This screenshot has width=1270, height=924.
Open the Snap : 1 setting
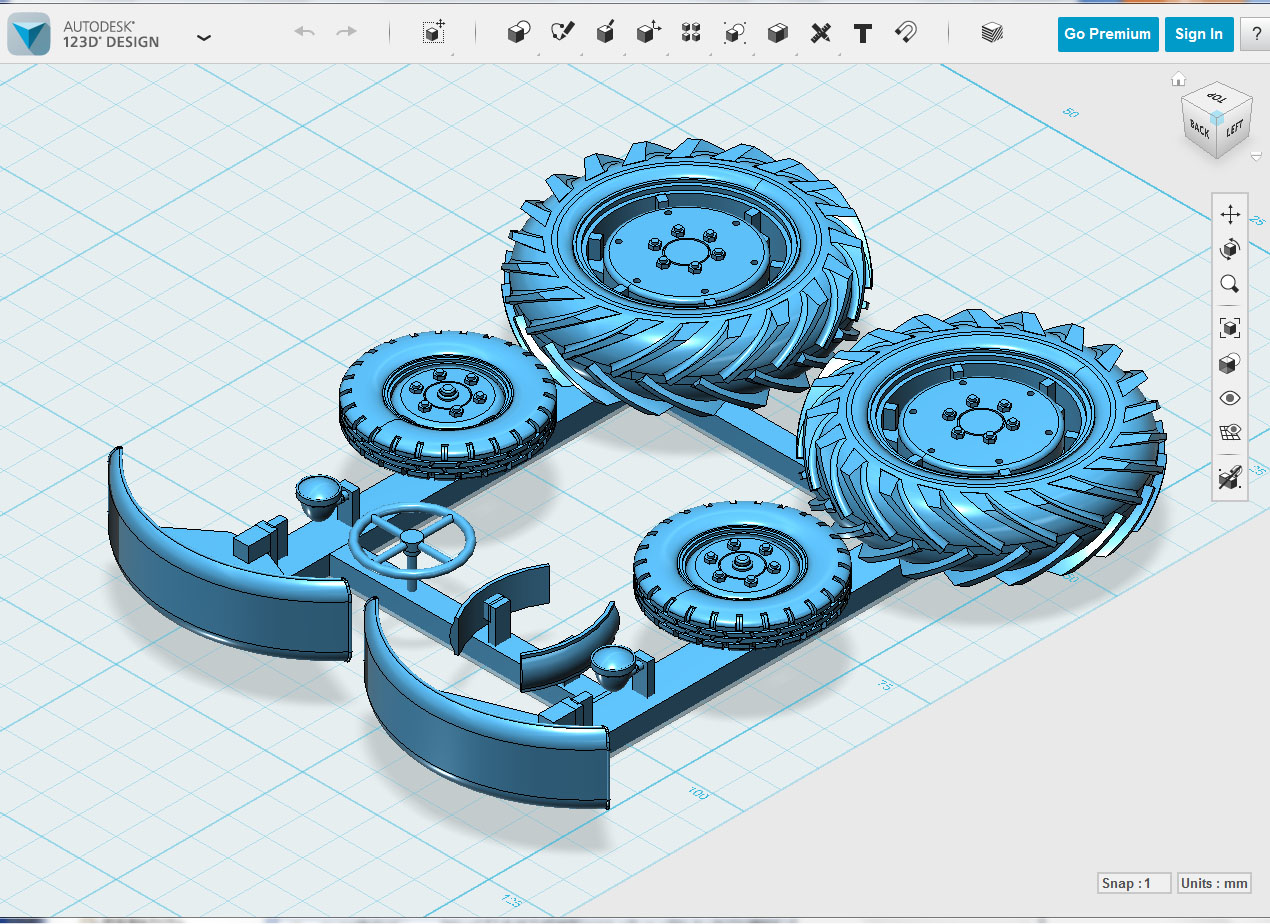click(x=1133, y=883)
